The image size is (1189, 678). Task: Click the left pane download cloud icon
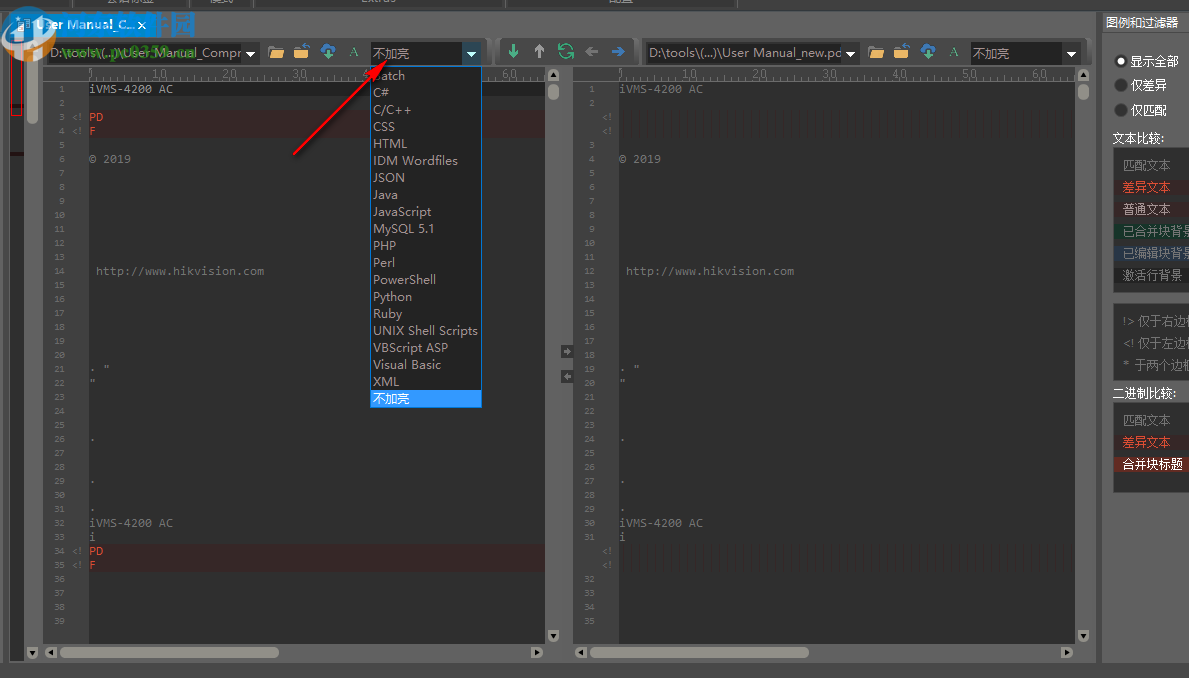[328, 53]
